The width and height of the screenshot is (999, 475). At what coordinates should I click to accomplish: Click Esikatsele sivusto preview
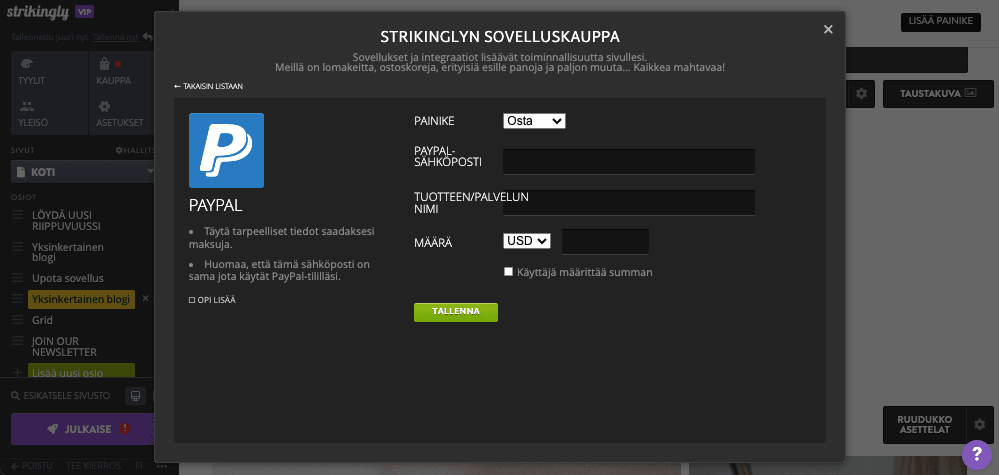point(61,395)
